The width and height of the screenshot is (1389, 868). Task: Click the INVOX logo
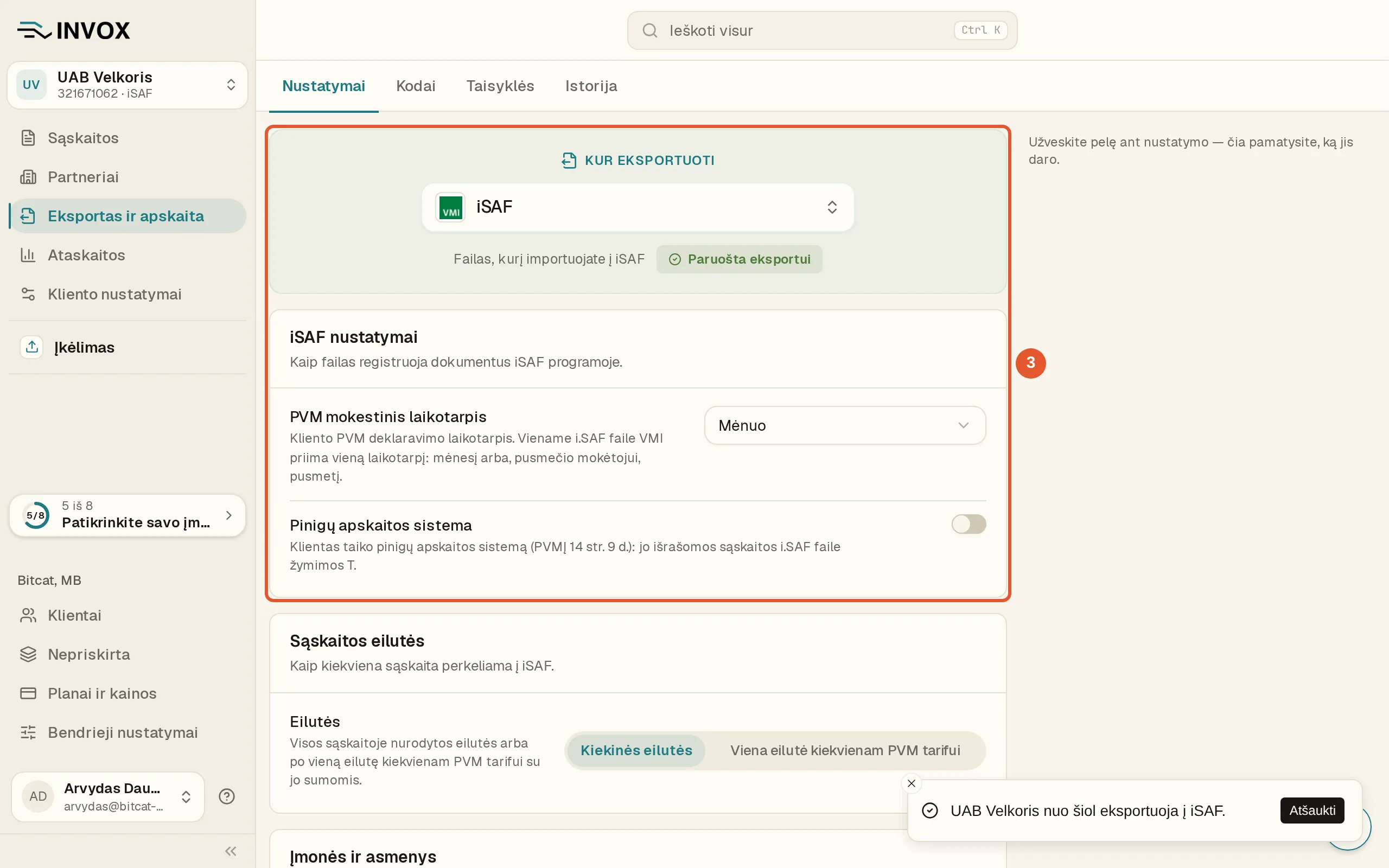tap(73, 30)
